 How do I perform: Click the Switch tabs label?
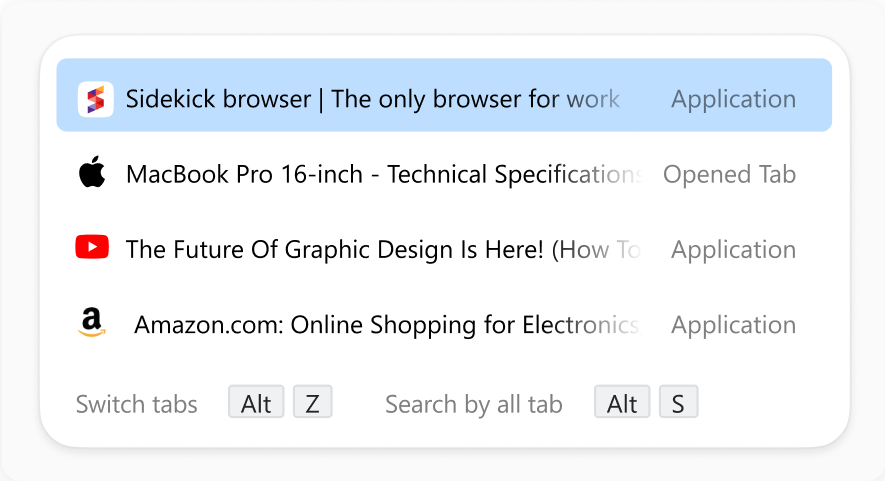137,404
